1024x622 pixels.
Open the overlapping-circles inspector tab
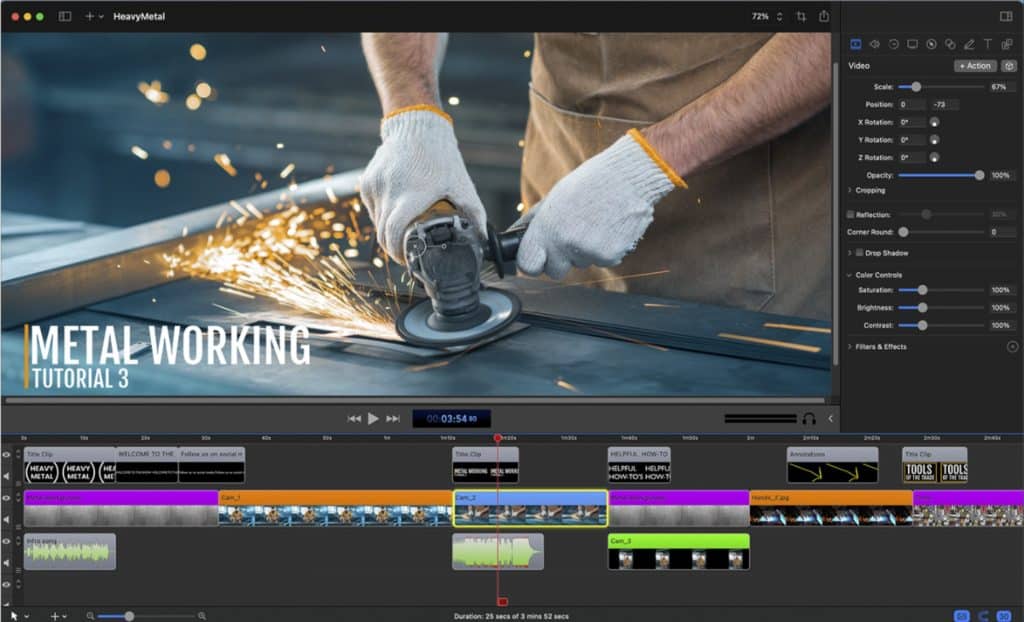pyautogui.click(x=950, y=44)
